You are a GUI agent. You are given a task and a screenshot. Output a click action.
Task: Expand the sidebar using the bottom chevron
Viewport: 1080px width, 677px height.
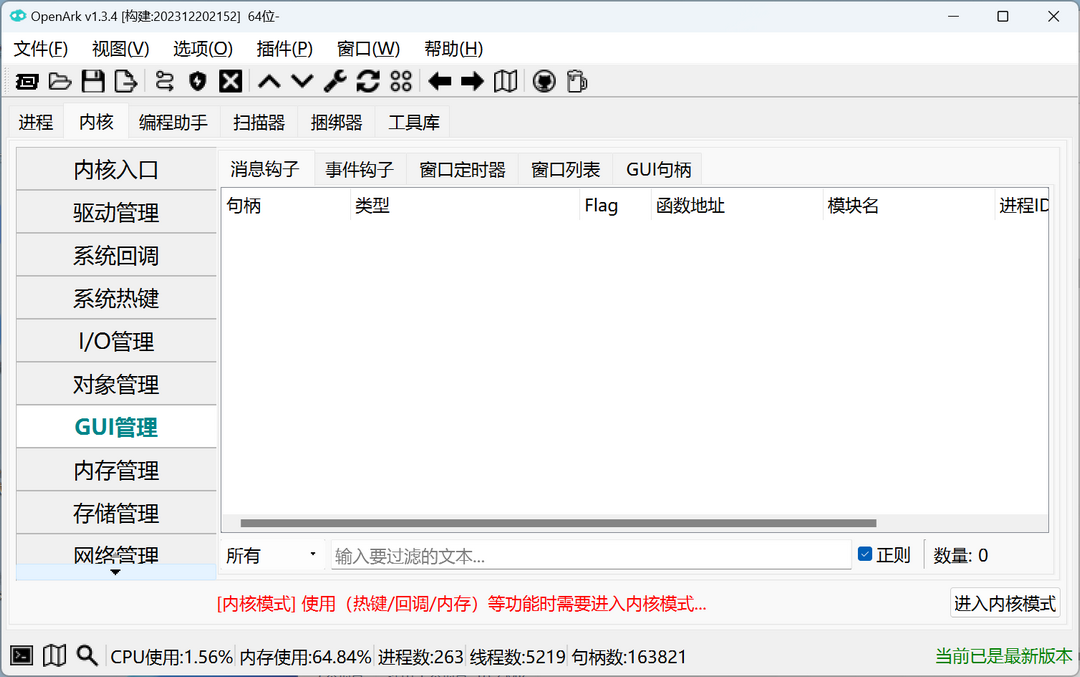[115, 571]
